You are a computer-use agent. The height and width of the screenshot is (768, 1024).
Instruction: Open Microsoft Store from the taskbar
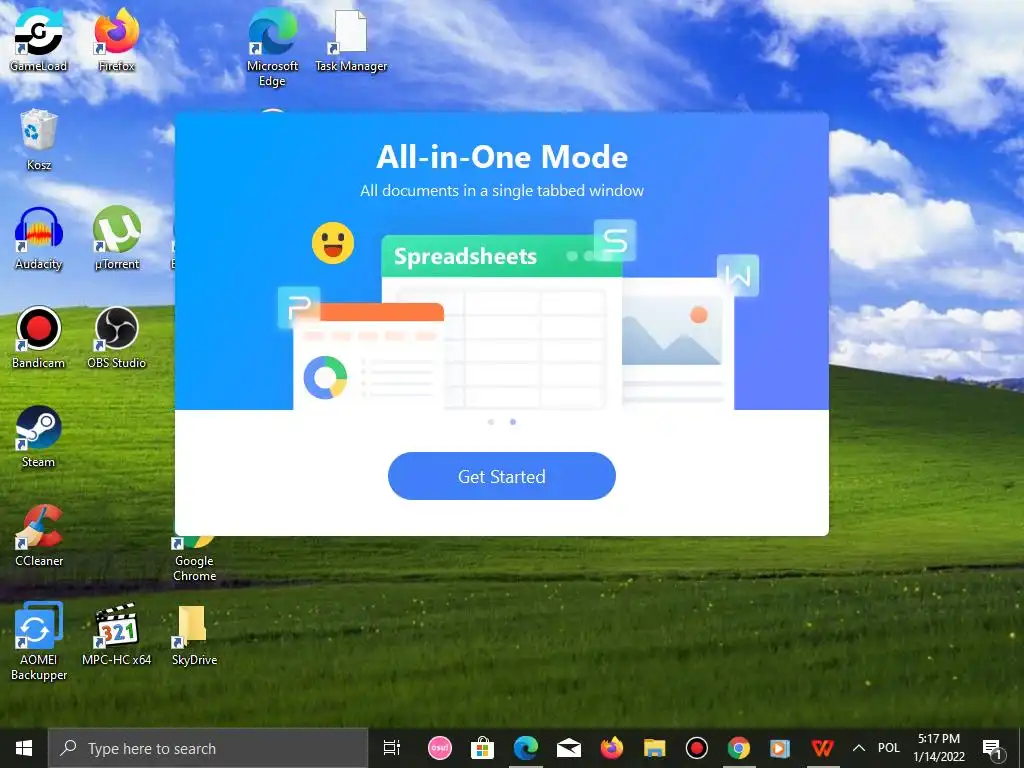[x=483, y=748]
